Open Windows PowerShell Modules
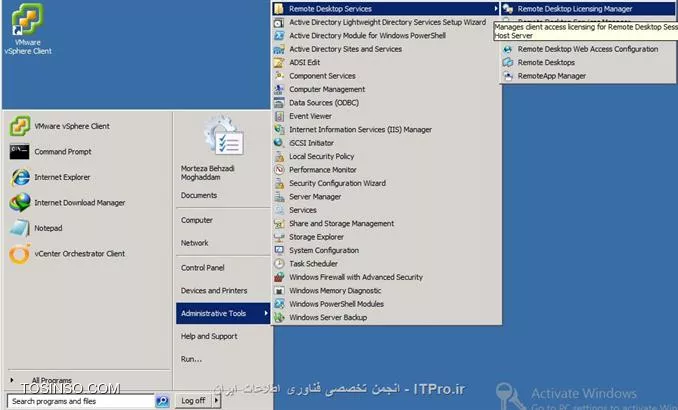Viewport: 678px width, 410px height. tap(336, 304)
